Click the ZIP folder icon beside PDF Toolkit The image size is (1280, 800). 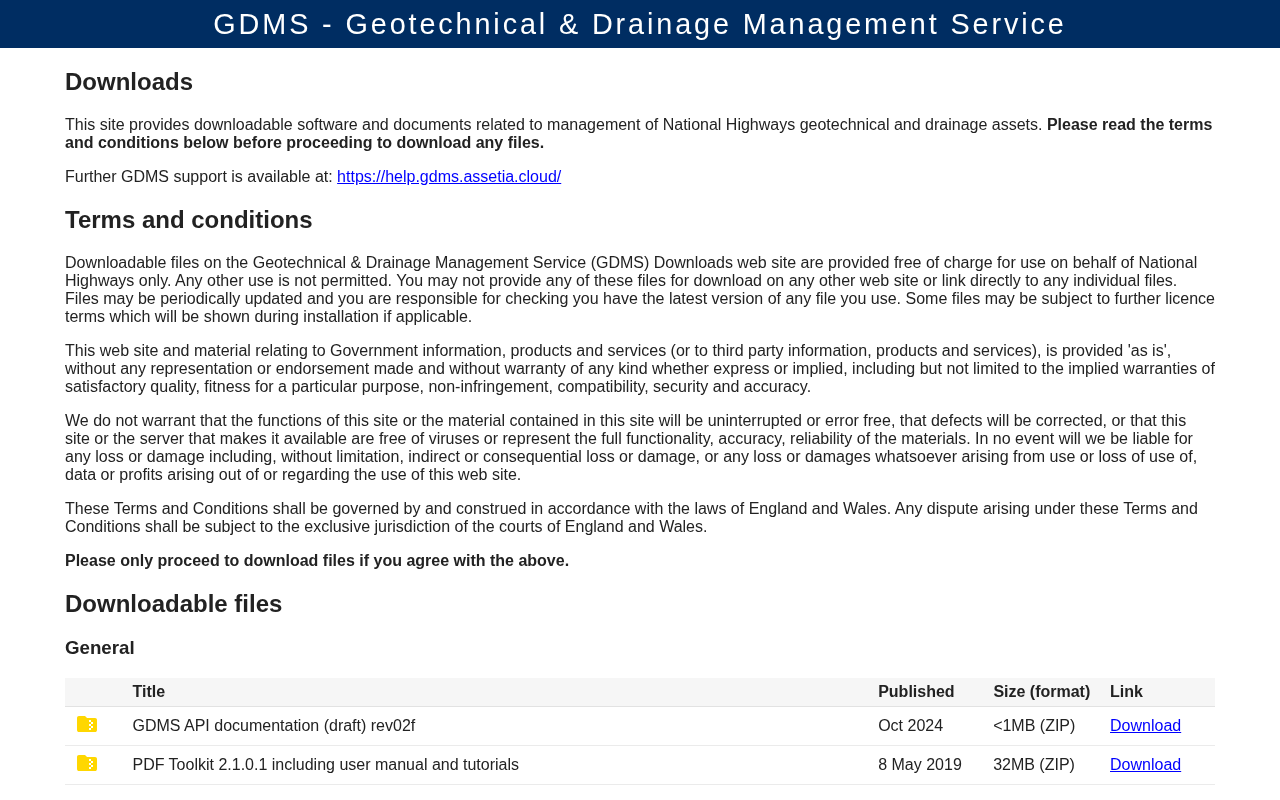87,764
